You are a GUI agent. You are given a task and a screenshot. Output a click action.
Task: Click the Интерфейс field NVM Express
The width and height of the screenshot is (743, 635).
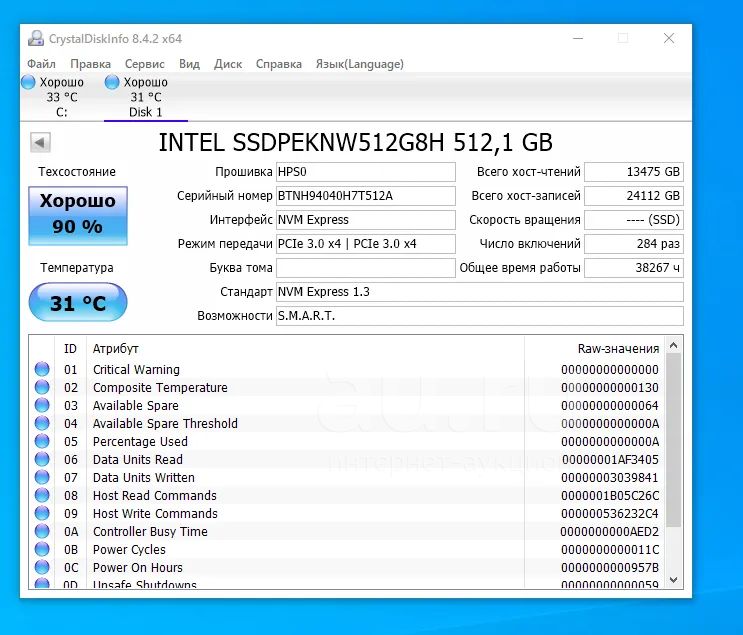(366, 220)
